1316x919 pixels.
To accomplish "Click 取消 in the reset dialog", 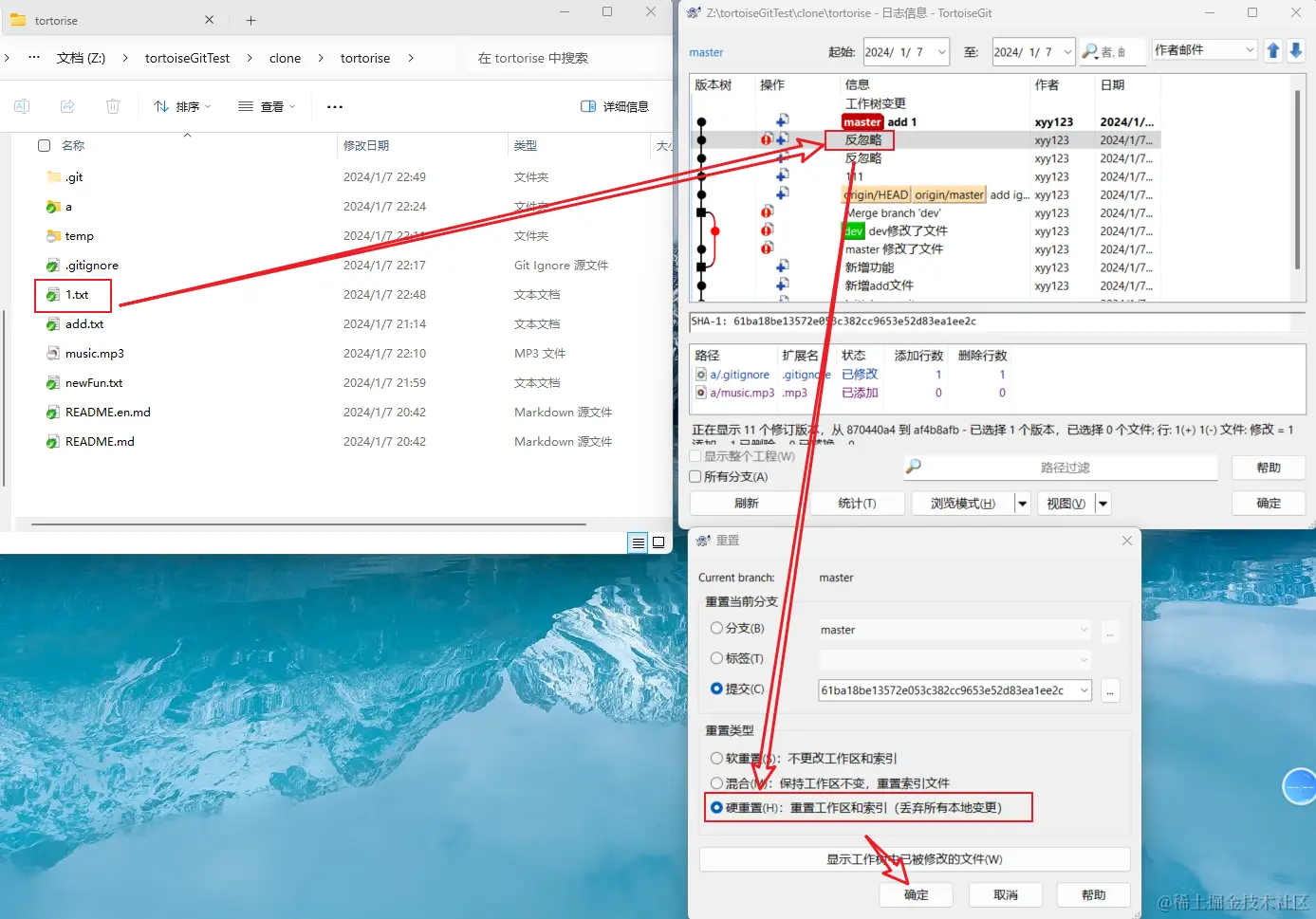I will 1005,894.
